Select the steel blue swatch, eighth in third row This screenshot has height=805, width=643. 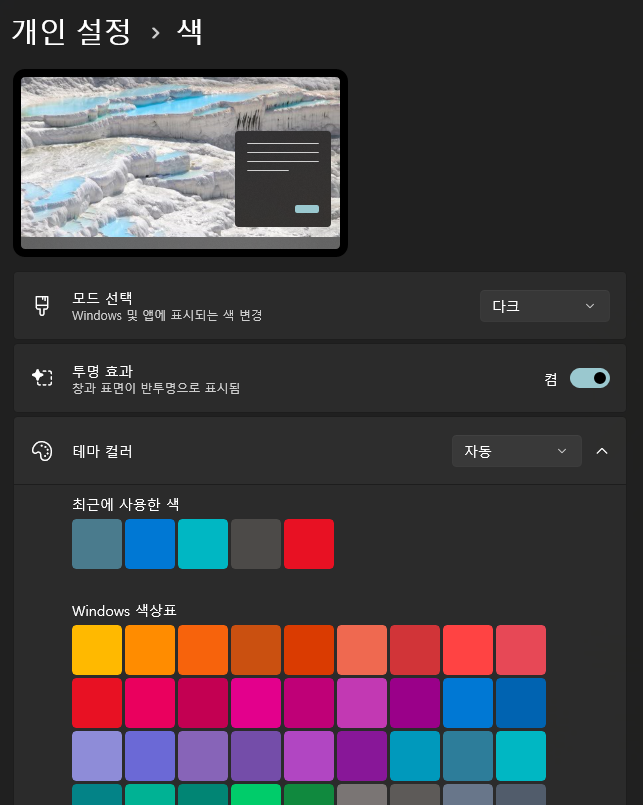(468, 756)
